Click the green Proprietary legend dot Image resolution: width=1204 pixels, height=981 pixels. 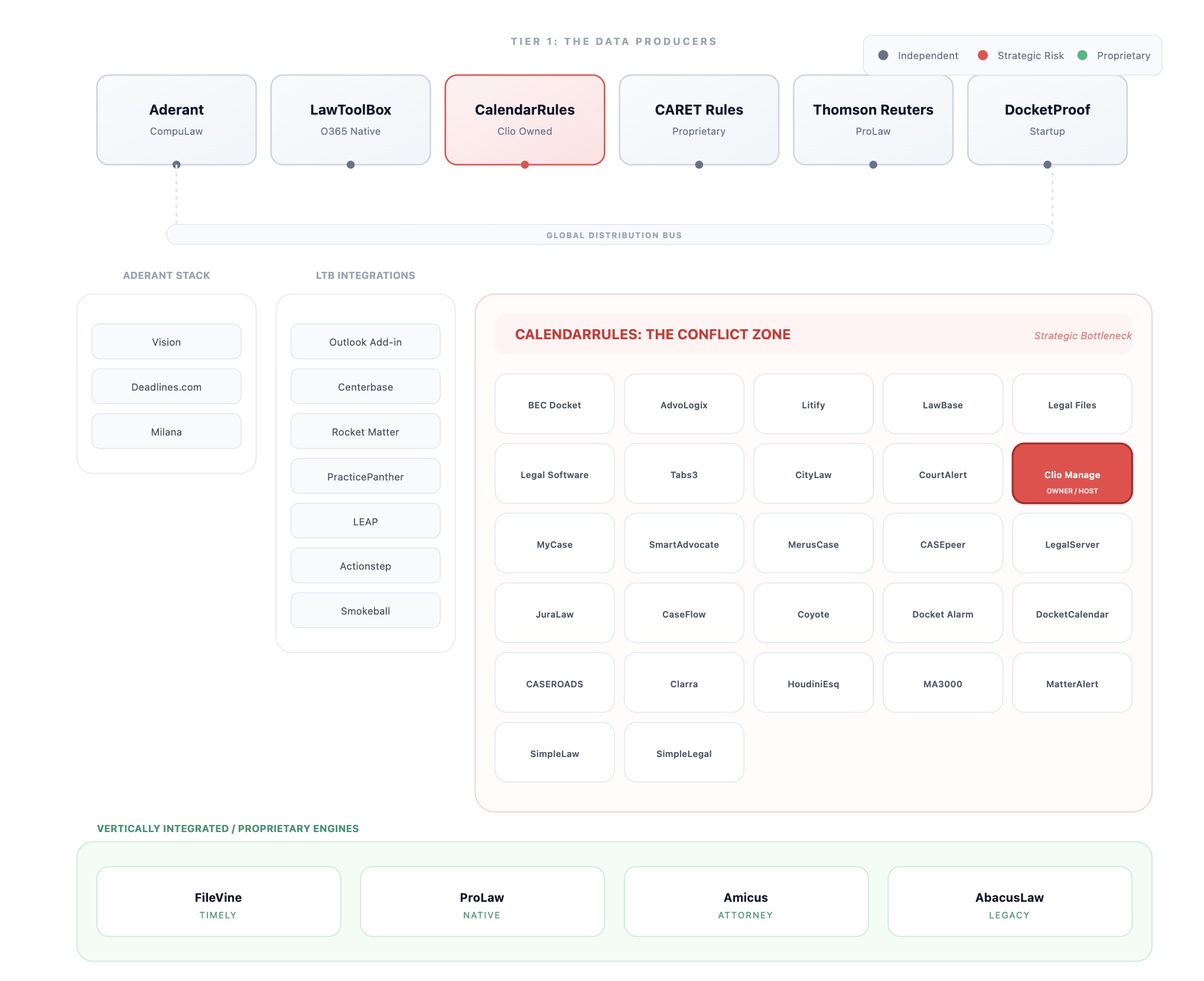[1082, 55]
